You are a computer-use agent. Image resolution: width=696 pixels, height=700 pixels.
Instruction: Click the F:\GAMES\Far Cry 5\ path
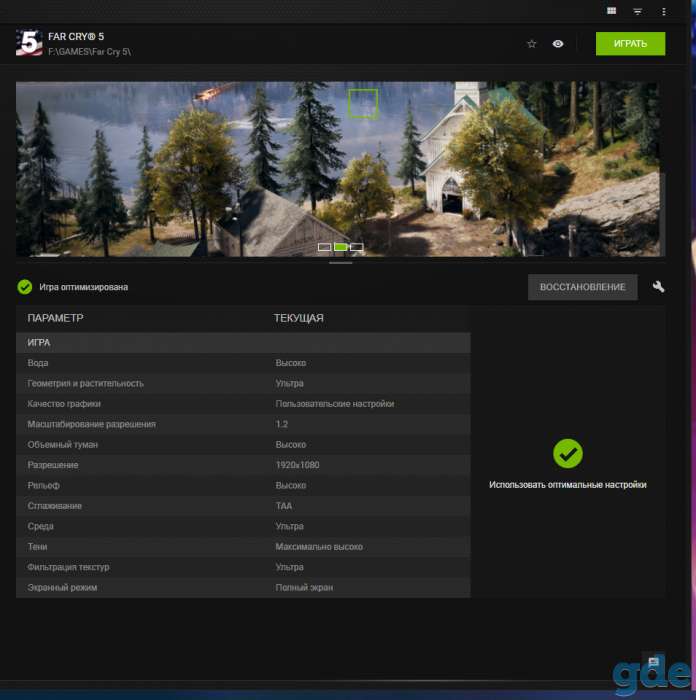pos(90,52)
